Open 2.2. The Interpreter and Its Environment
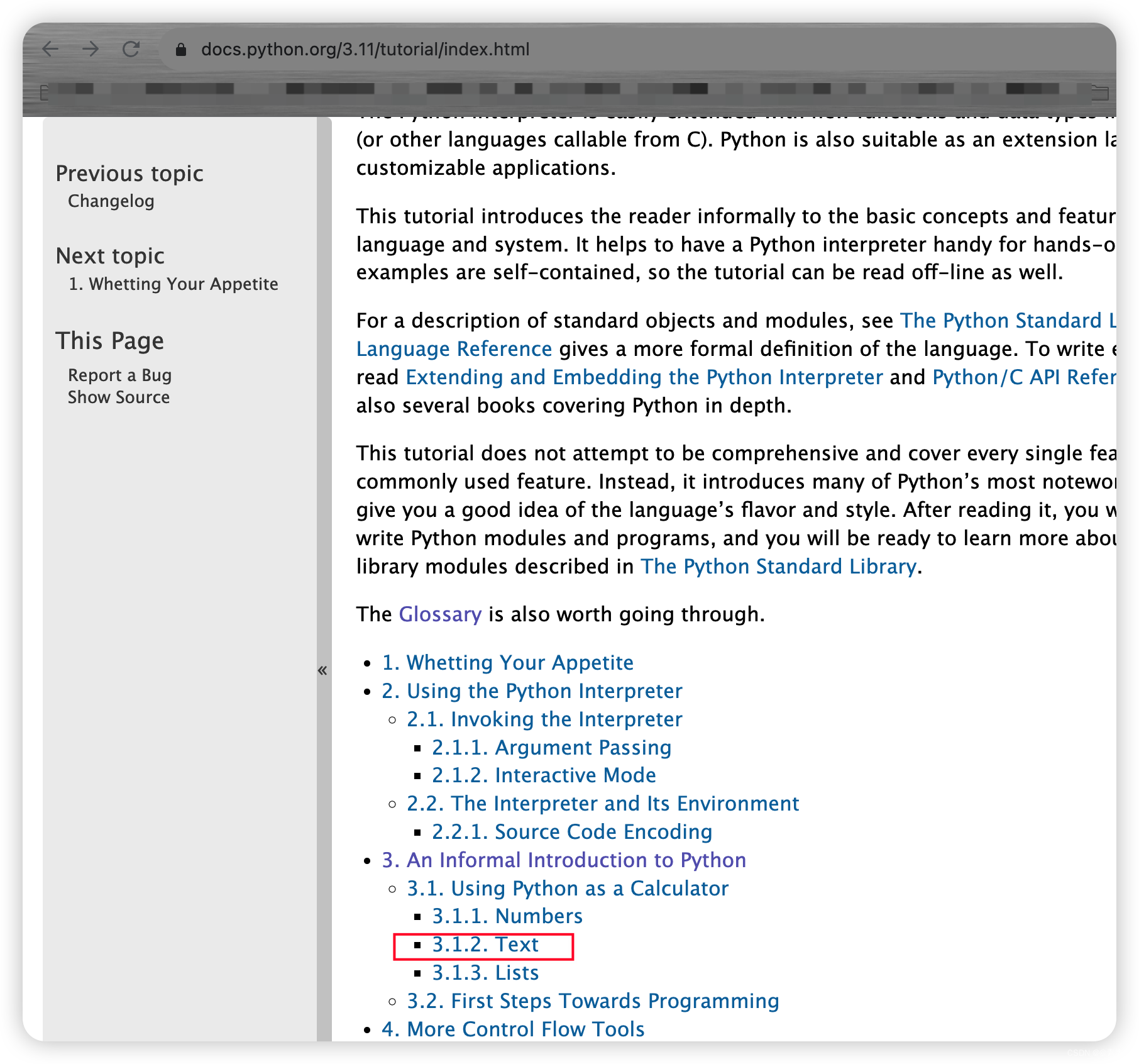 pyautogui.click(x=603, y=804)
